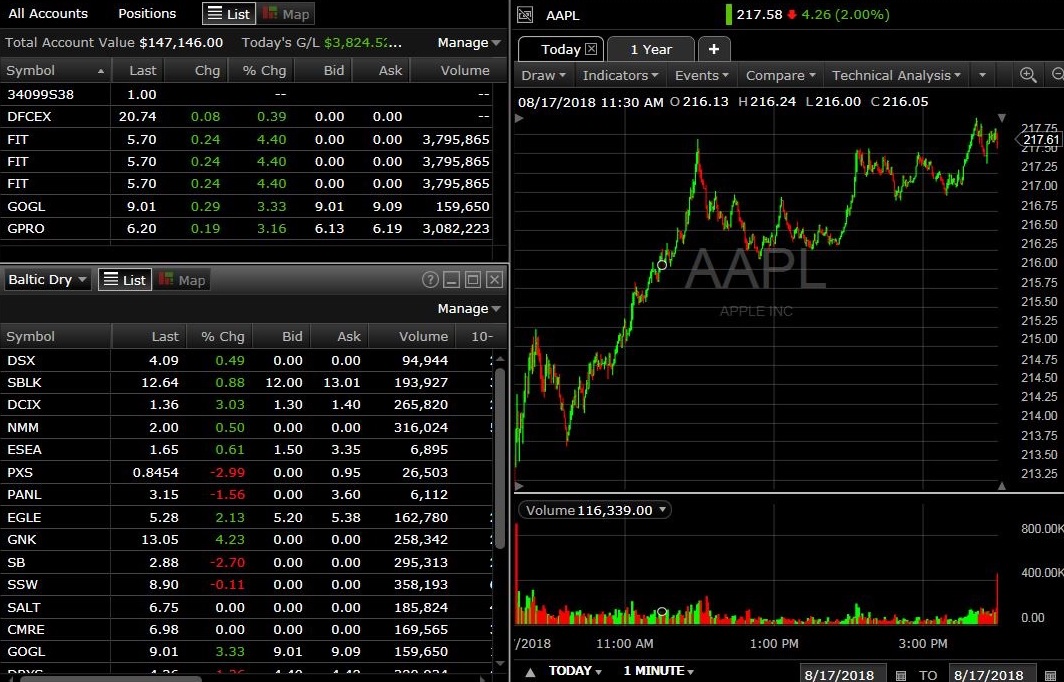This screenshot has height=682, width=1064.
Task: Select the ESEA row
Action: pyautogui.click(x=247, y=450)
